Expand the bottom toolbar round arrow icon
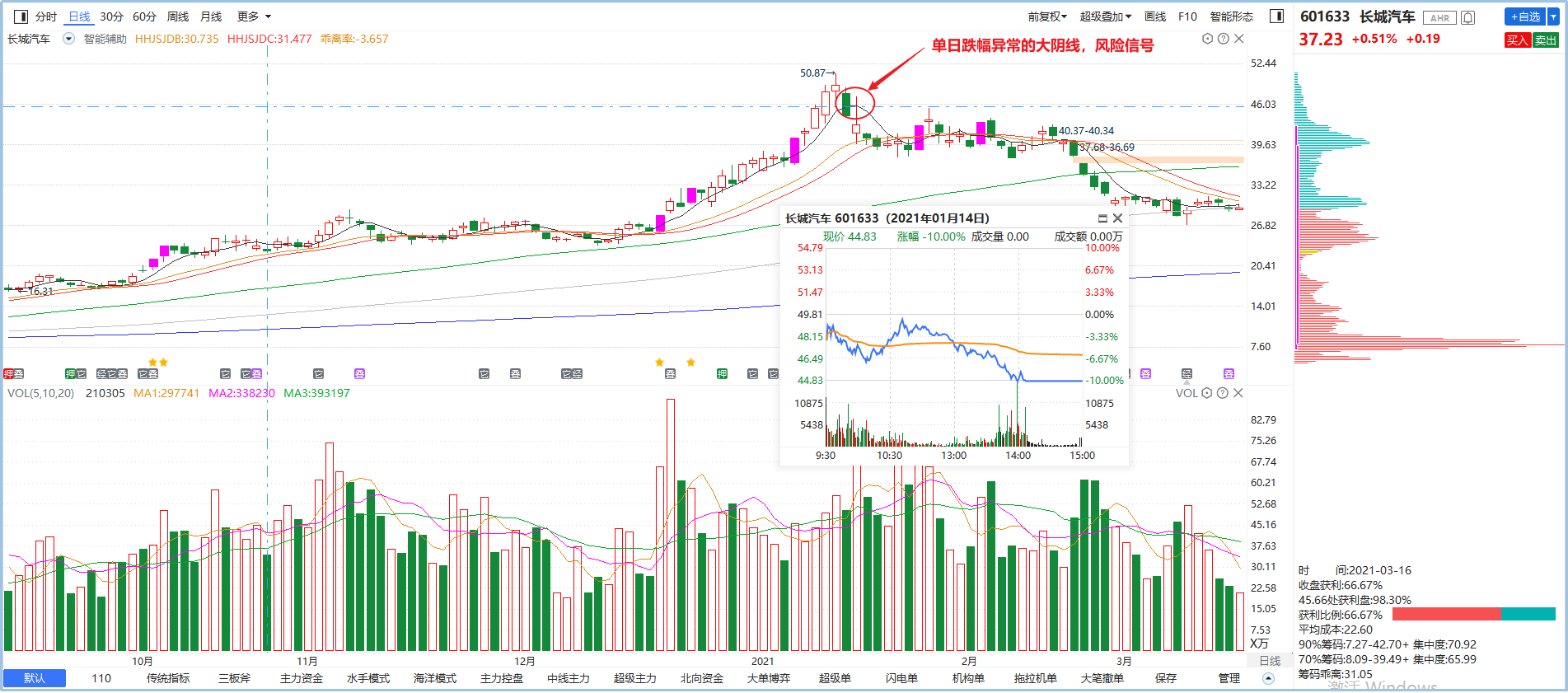Screen dimensions: 1568x693 click(1268, 678)
